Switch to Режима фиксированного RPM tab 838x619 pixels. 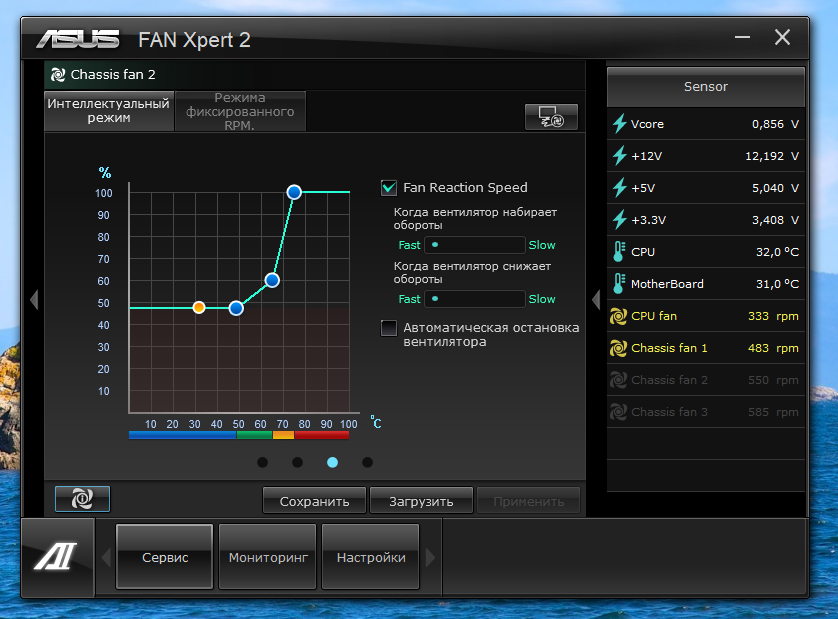point(240,111)
